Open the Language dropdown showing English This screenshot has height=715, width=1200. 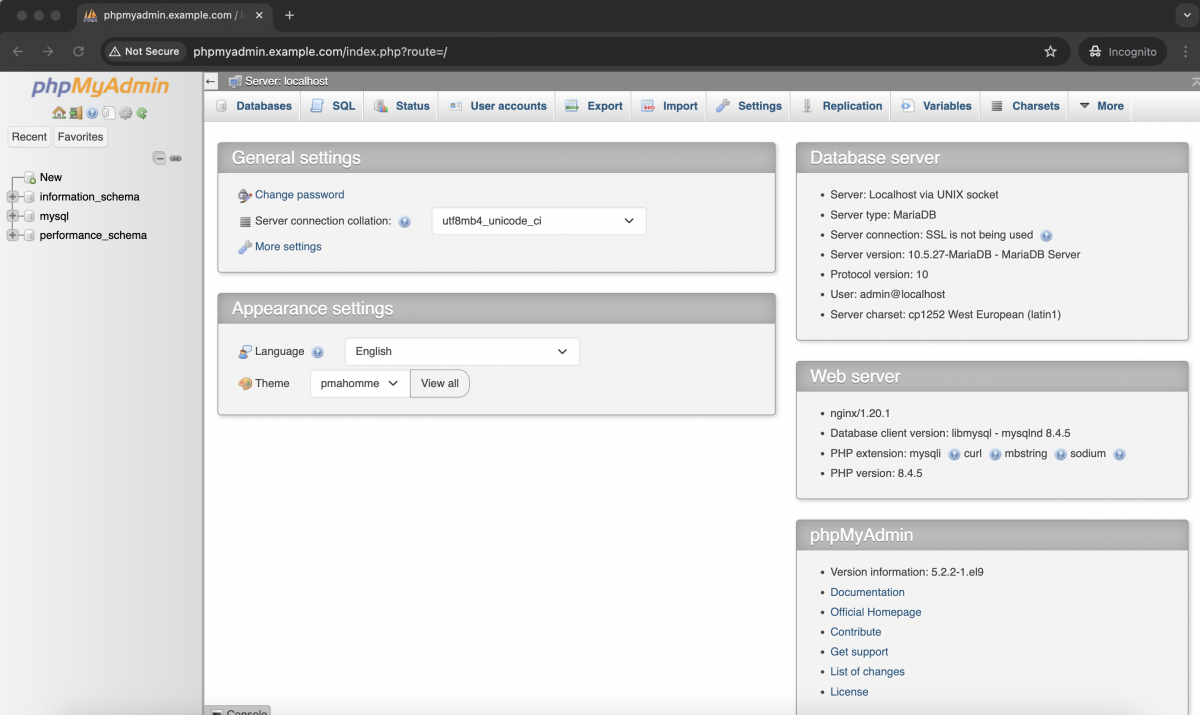(462, 352)
